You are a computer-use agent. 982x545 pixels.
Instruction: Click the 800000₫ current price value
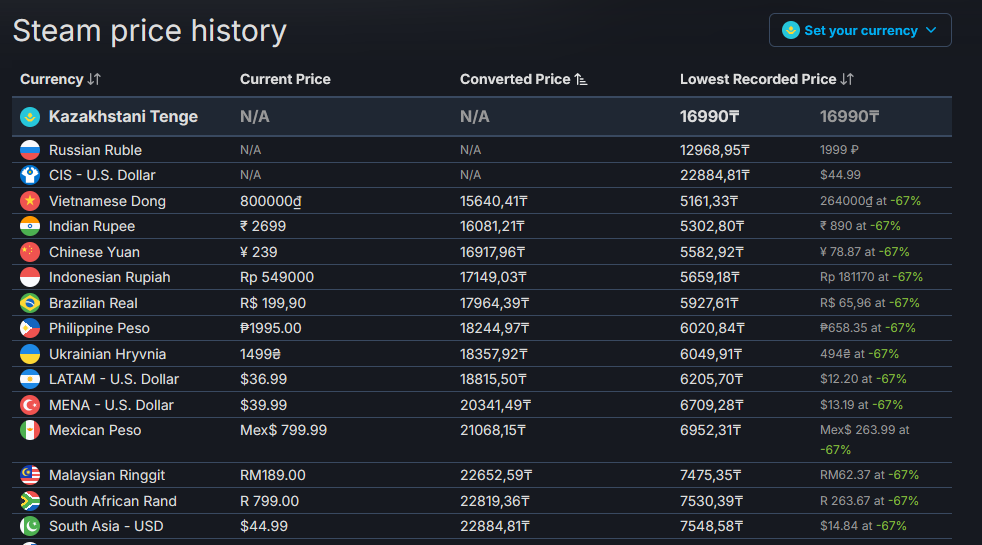pos(271,201)
